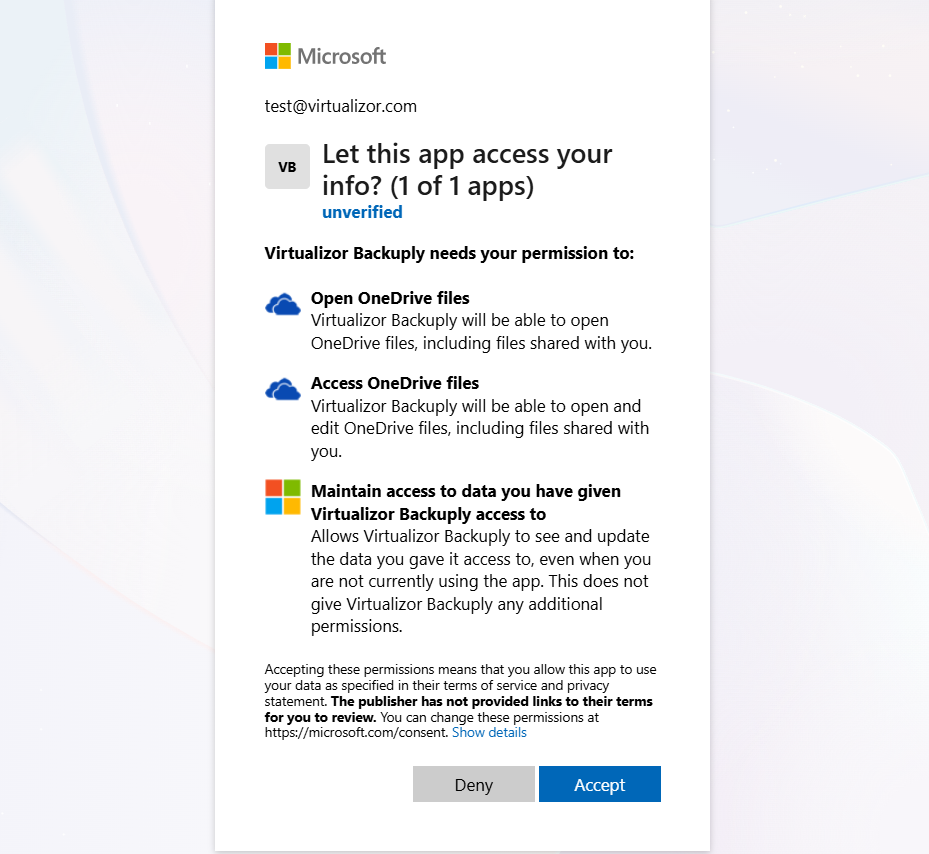Click the Microsoft logo
929x854 pixels.
tap(325, 56)
